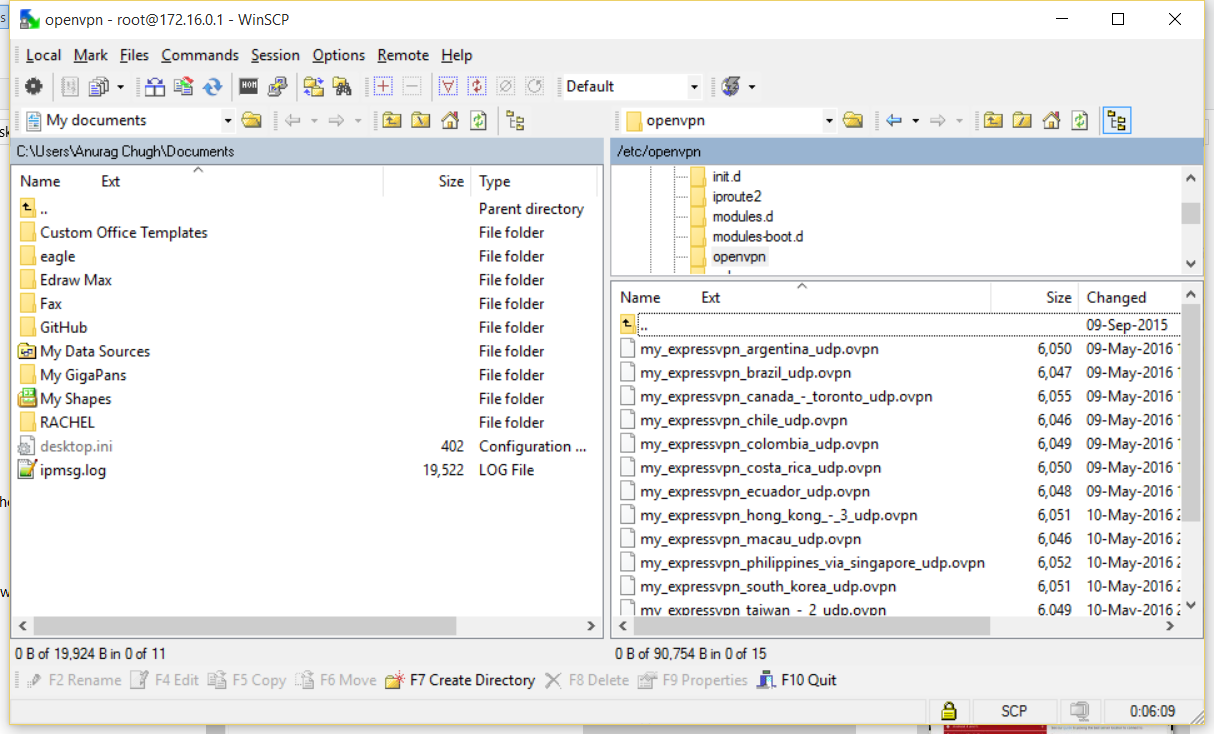Viewport: 1214px width, 734px height.
Task: Click the Unselect Files minus icon
Action: [411, 87]
